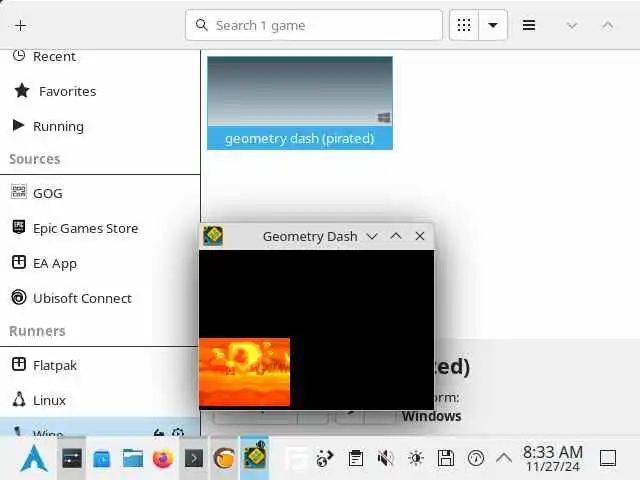Open the network globe tray icon
This screenshot has width=640, height=480.
(325, 458)
